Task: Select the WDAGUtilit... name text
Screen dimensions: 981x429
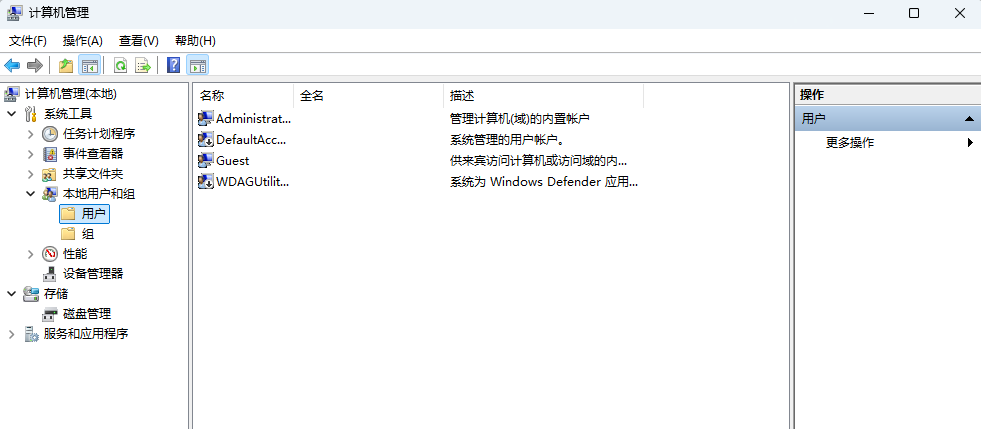Action: click(x=253, y=182)
